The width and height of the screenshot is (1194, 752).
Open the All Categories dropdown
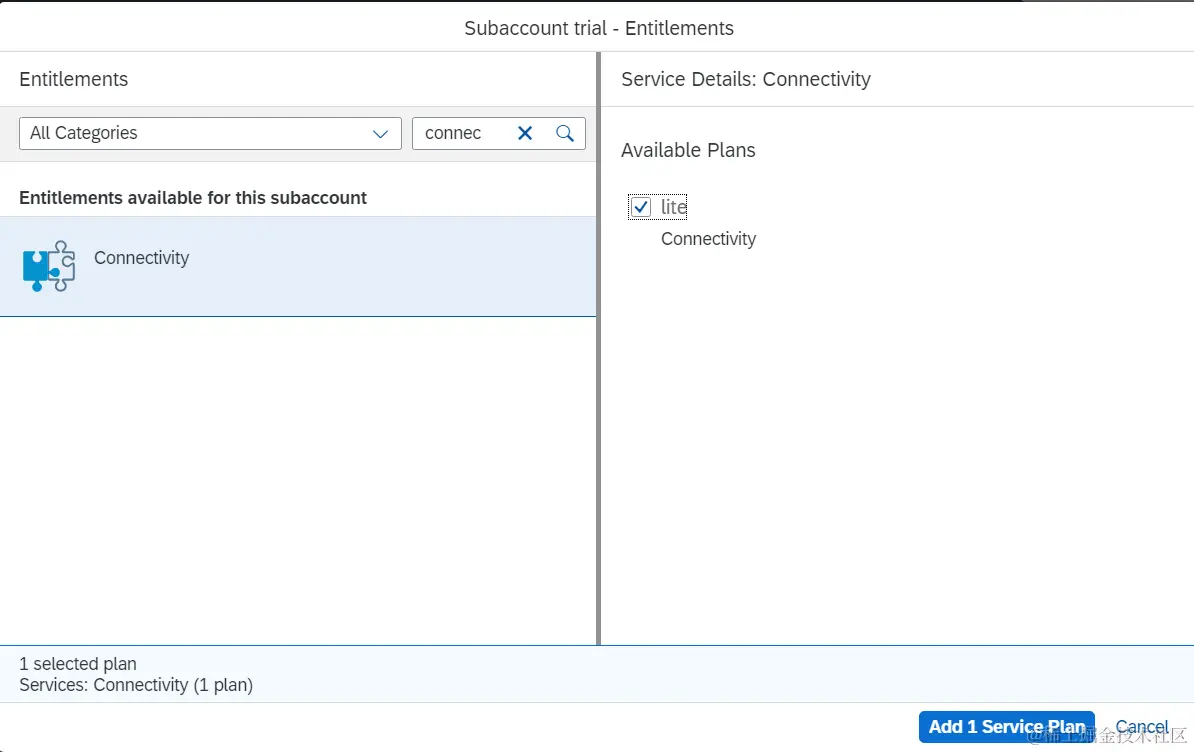pyautogui.click(x=210, y=133)
